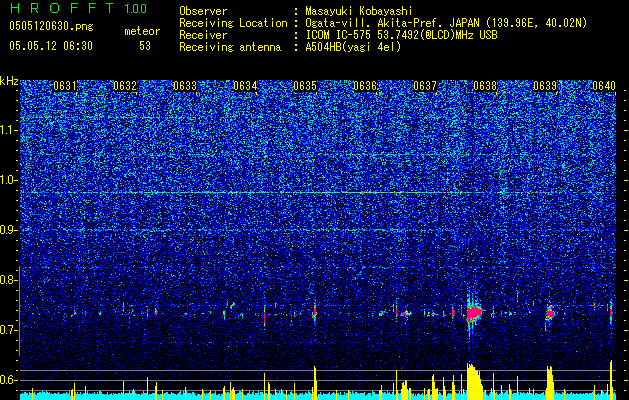Click the date stamp 05.05.12 06:30
The image size is (629, 400).
[x=51, y=46]
